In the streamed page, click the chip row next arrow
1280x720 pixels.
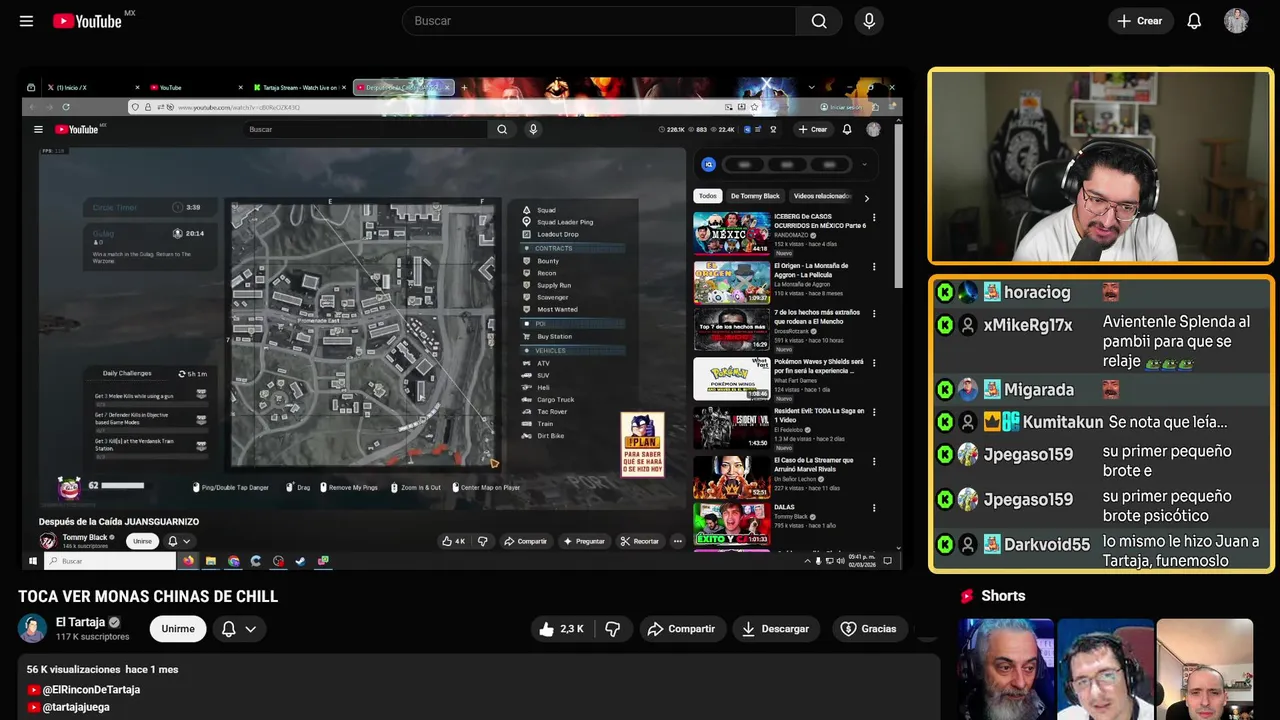[866, 197]
